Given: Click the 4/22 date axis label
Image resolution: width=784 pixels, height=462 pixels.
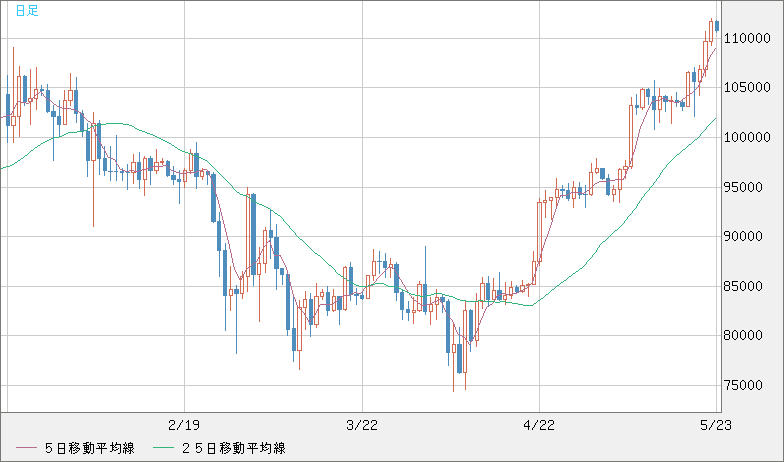Looking at the screenshot, I should [539, 426].
